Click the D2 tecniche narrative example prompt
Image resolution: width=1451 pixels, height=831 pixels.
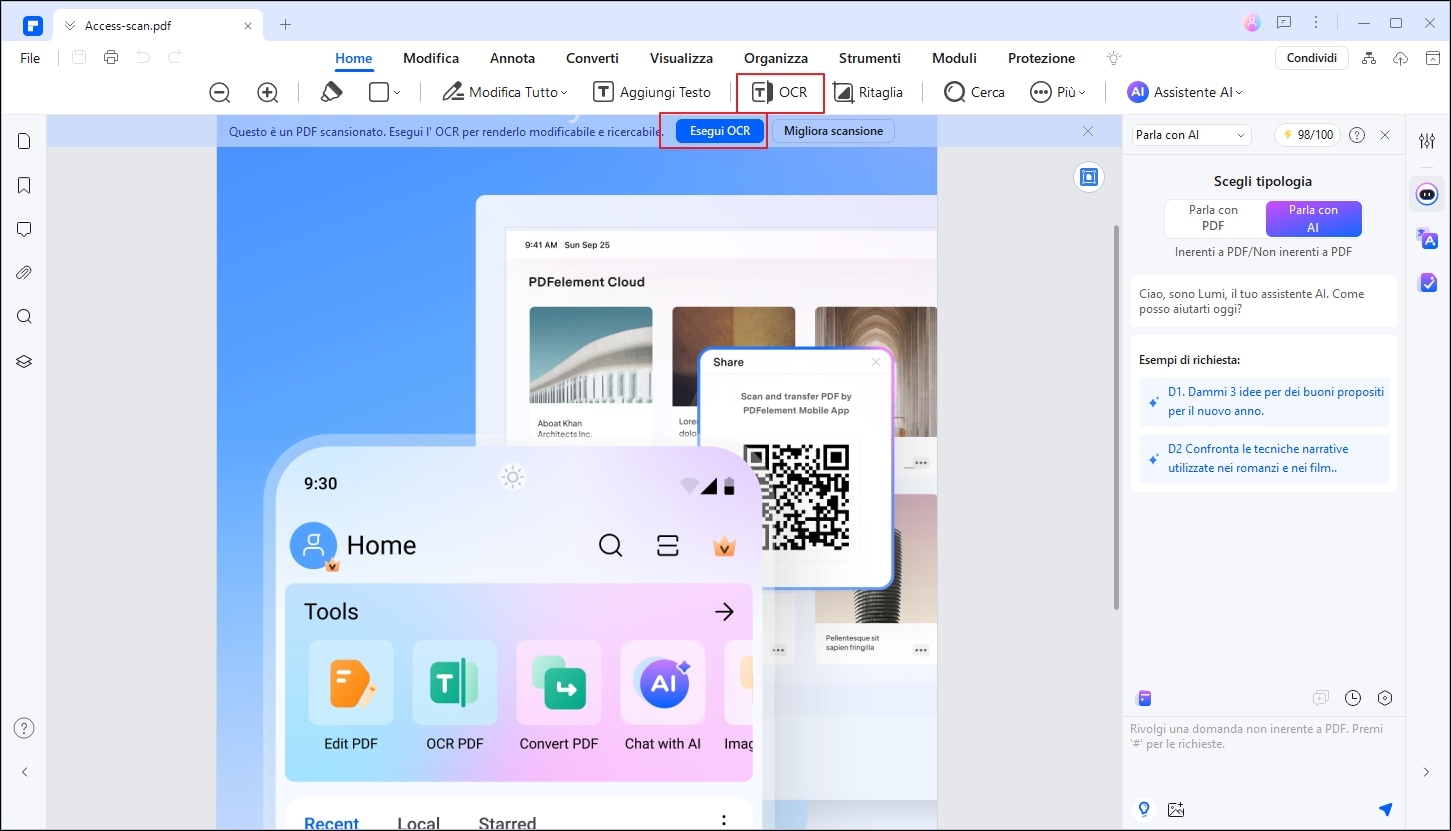pyautogui.click(x=1264, y=458)
